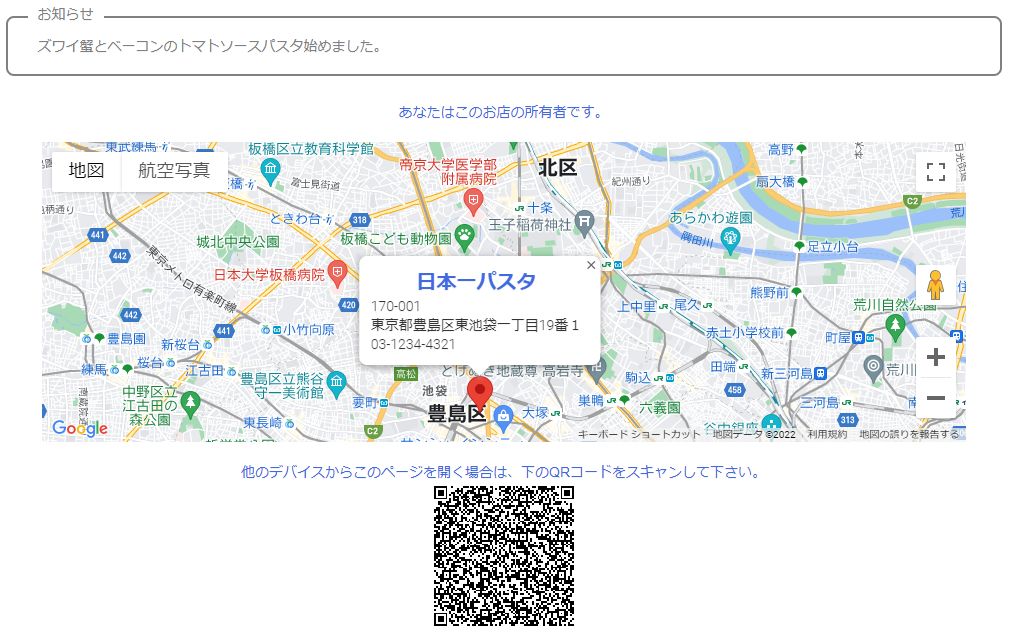Open the 利用規約 link

[x=827, y=434]
